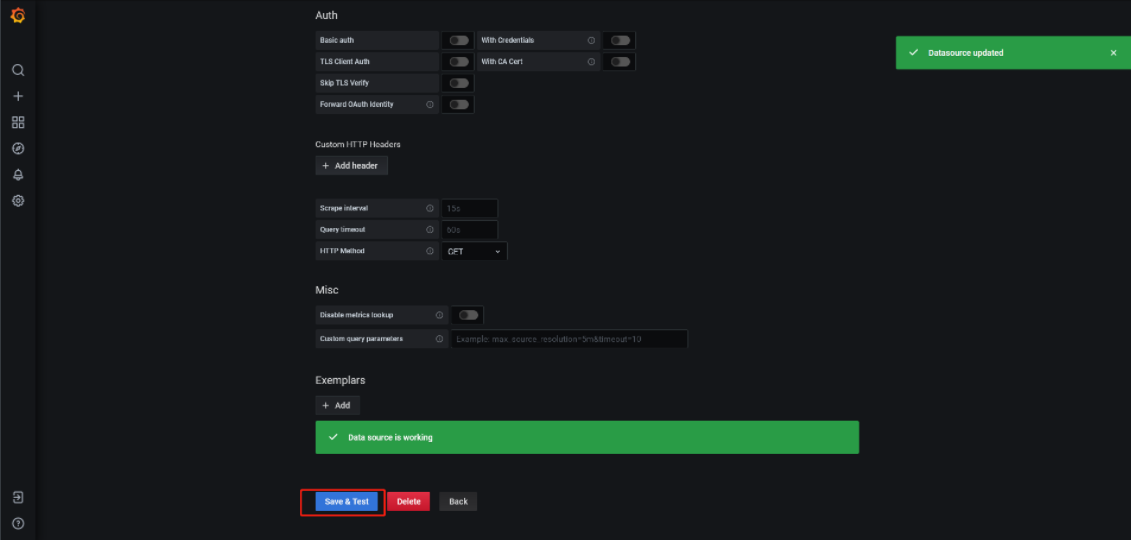This screenshot has height=540, width=1131.
Task: Show info tooltip for With Credentials
Action: tap(591, 40)
